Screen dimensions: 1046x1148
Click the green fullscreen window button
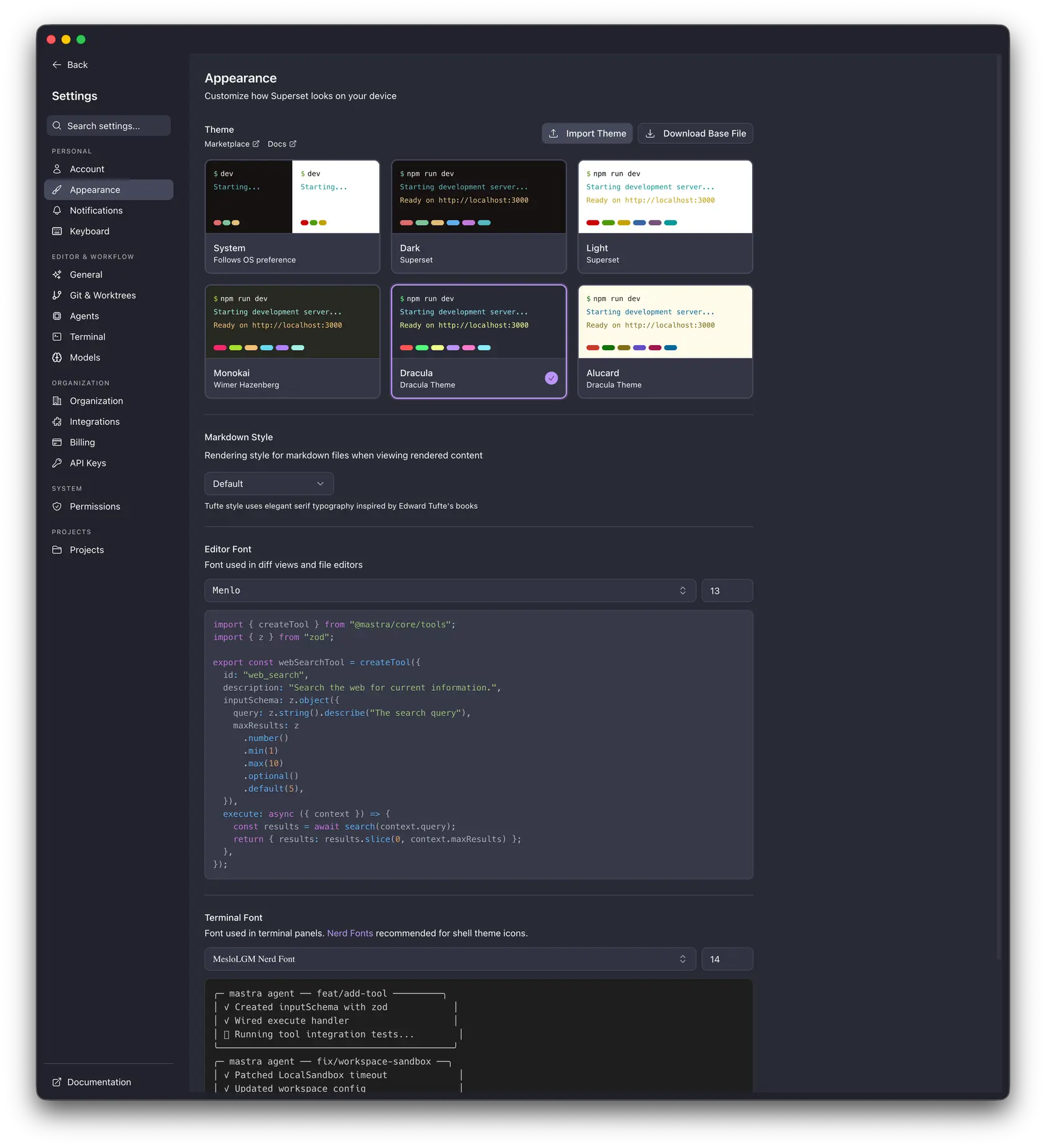(x=81, y=39)
